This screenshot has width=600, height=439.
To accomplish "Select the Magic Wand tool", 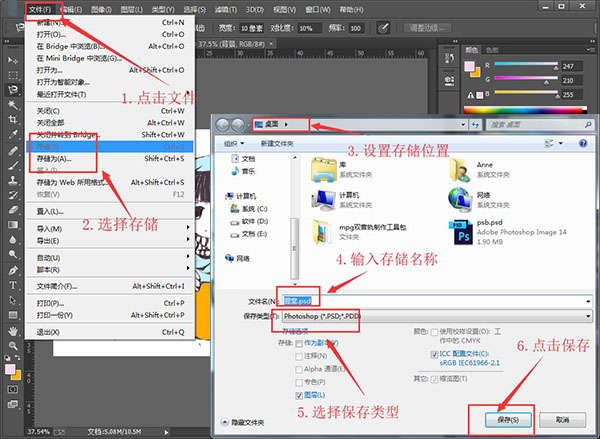I will pos(13,104).
